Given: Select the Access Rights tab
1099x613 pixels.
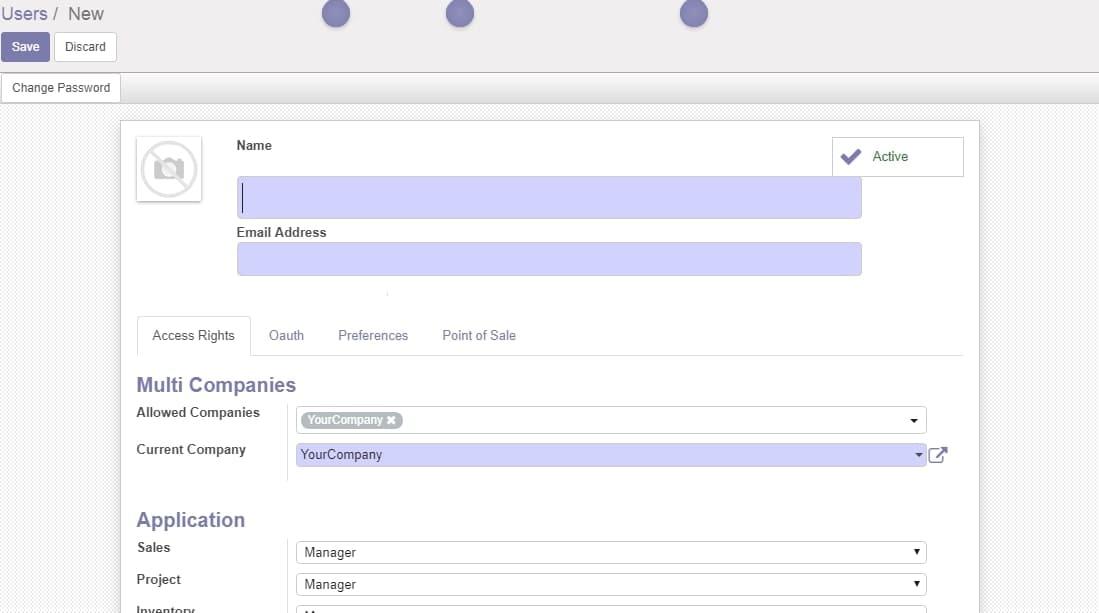Looking at the screenshot, I should tap(193, 336).
